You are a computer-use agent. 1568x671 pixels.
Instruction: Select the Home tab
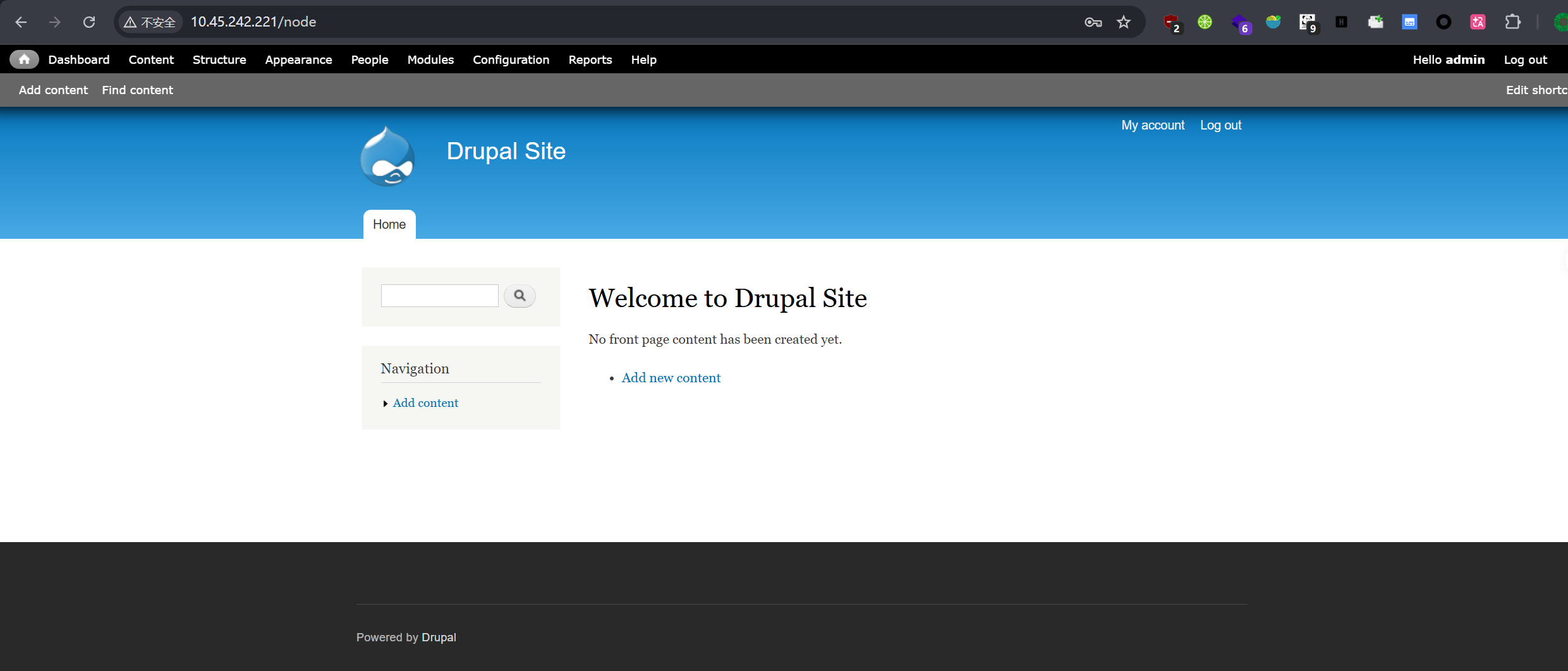click(389, 224)
